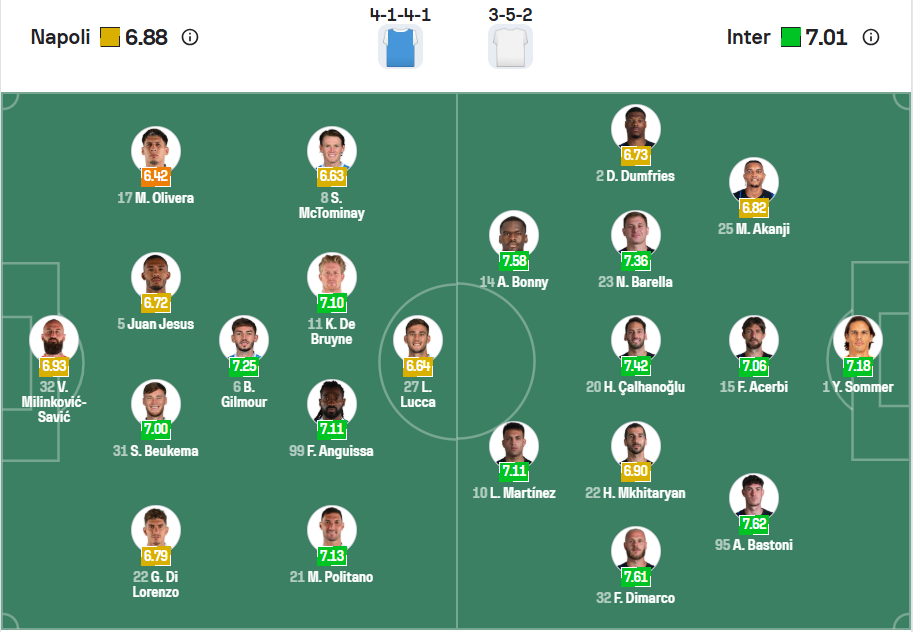
Task: Click B. Gilmour's 7.25 rating badge
Action: tap(244, 366)
